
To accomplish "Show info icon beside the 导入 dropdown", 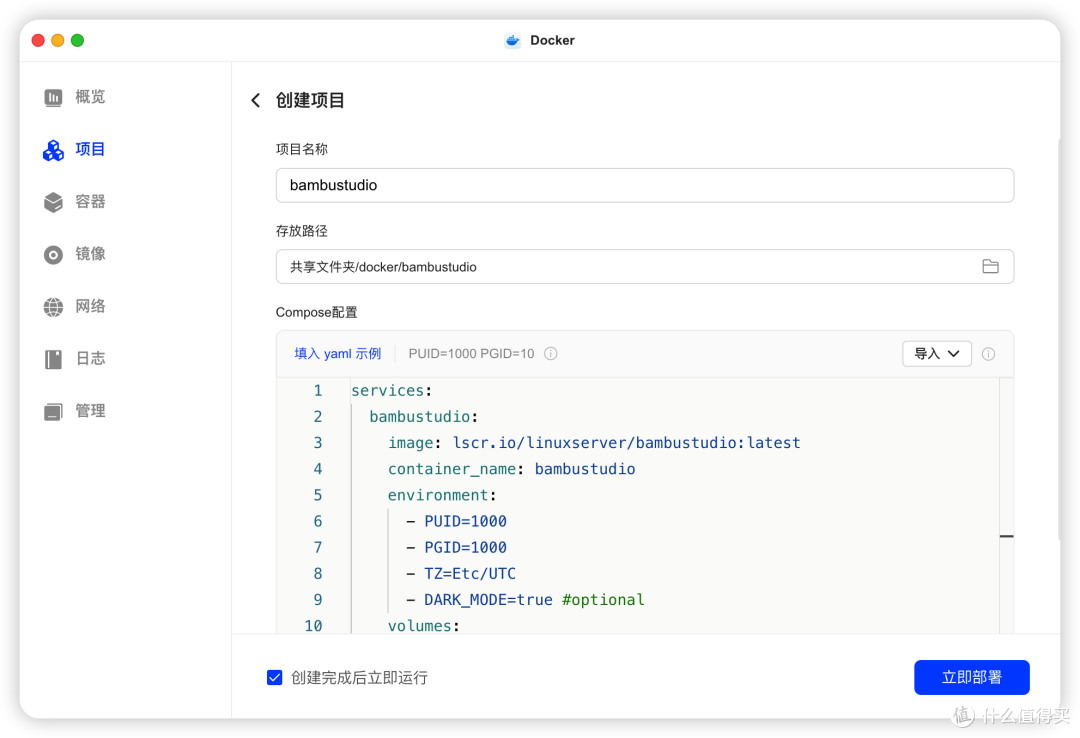I will (988, 353).
